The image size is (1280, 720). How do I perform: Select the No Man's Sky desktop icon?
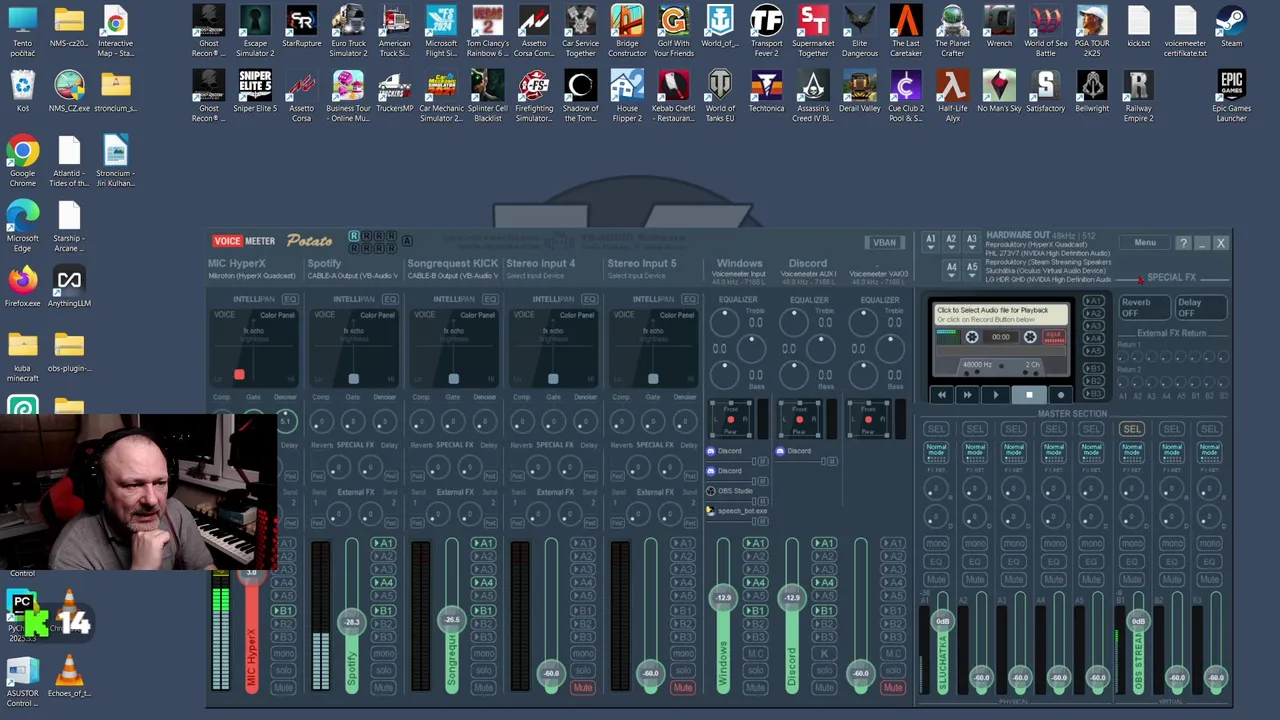pyautogui.click(x=999, y=92)
